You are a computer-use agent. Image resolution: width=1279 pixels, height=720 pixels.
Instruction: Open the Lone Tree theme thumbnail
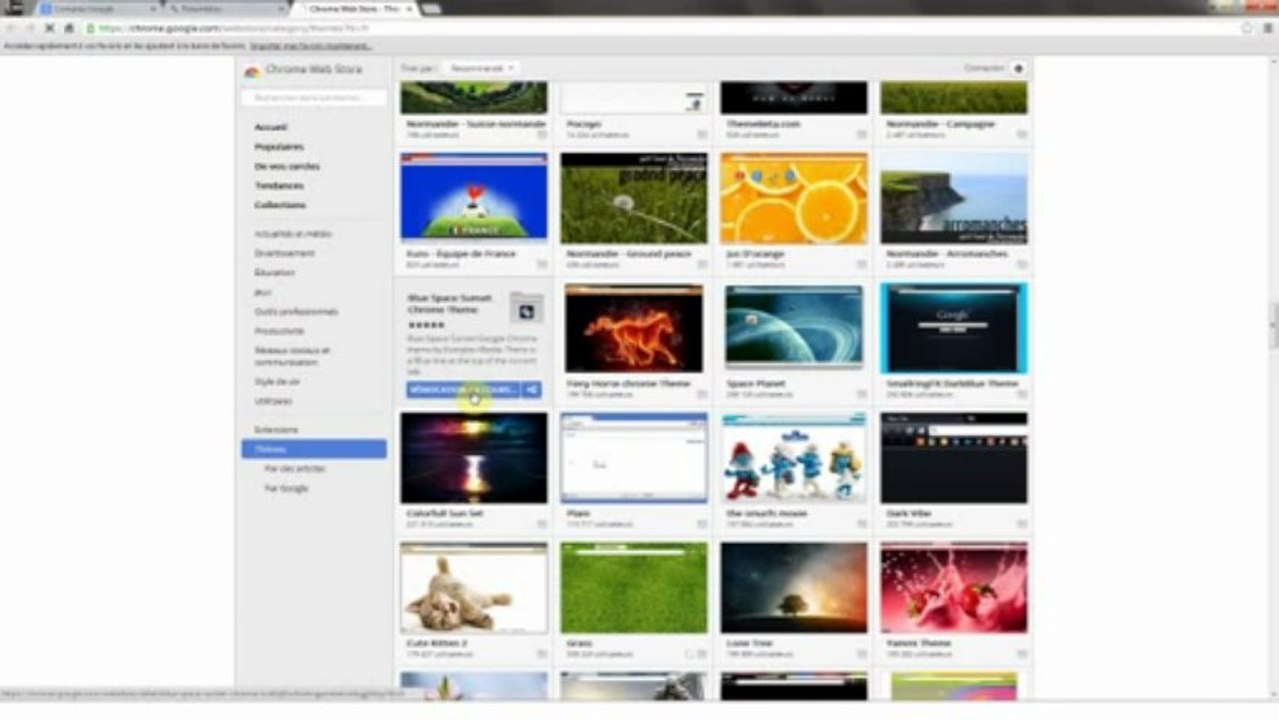tap(794, 588)
